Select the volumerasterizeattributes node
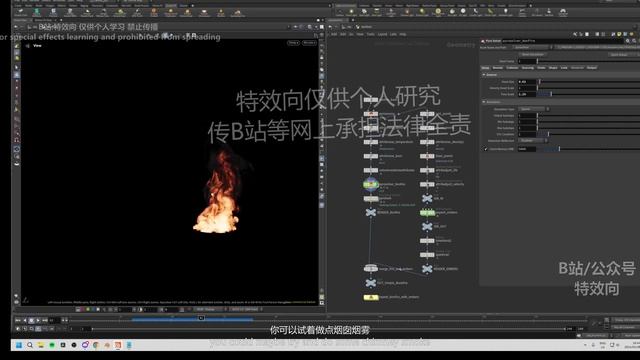 coord(371,170)
